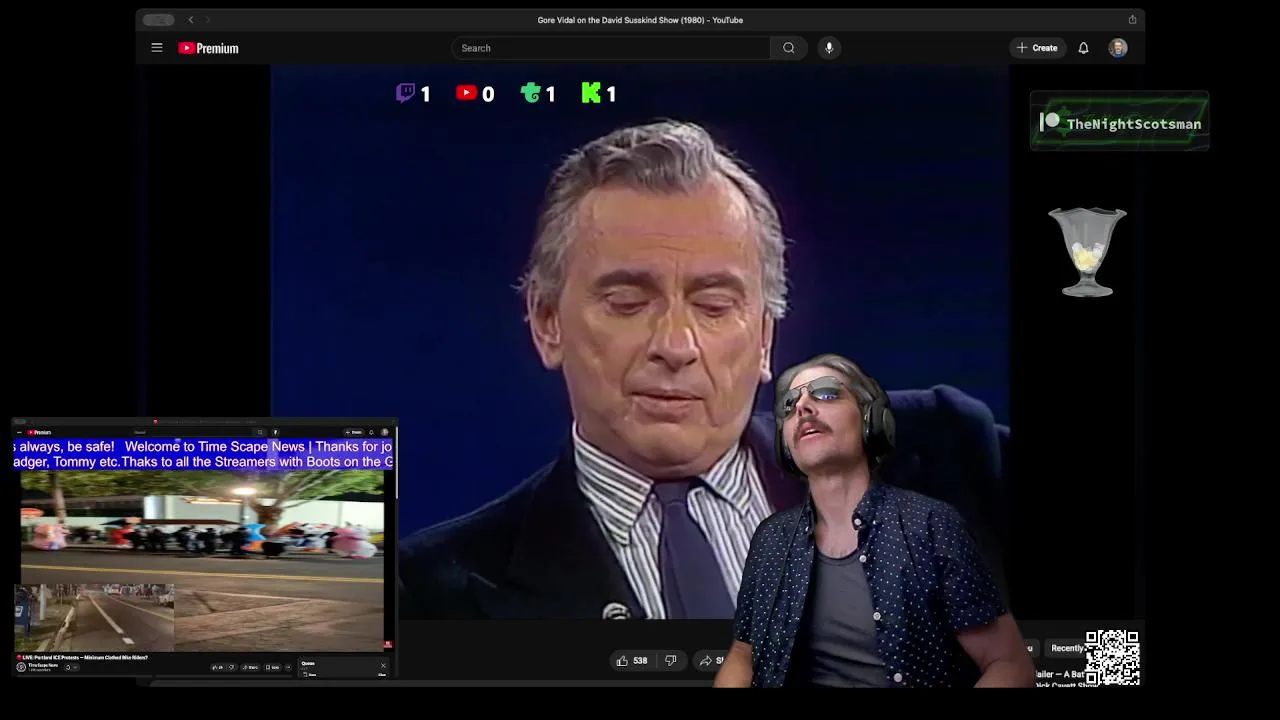Click the Twitch viewer count icon
This screenshot has height=720, width=1280.
[405, 93]
